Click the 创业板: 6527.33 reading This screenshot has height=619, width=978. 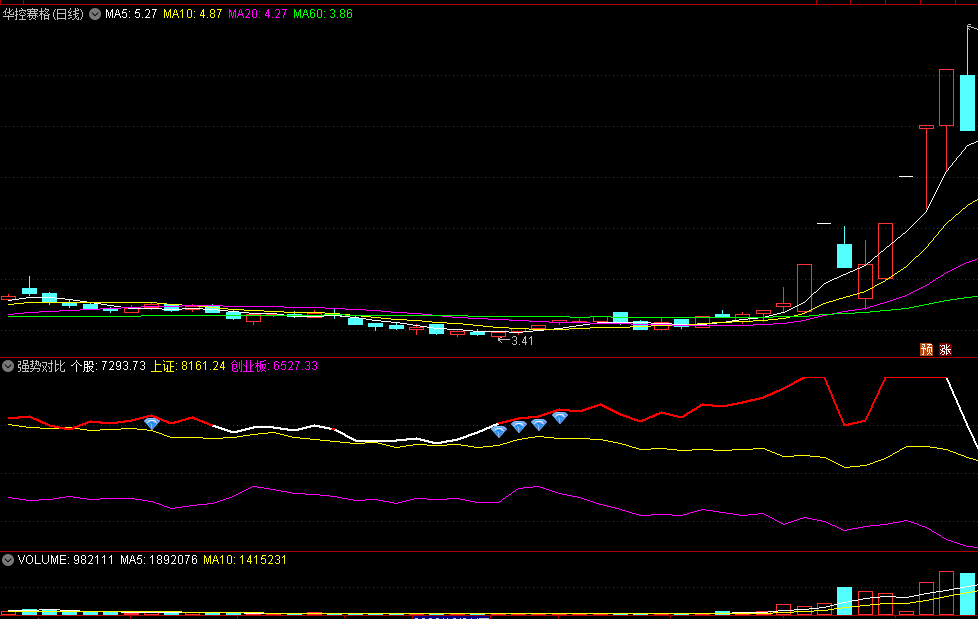(x=274, y=366)
